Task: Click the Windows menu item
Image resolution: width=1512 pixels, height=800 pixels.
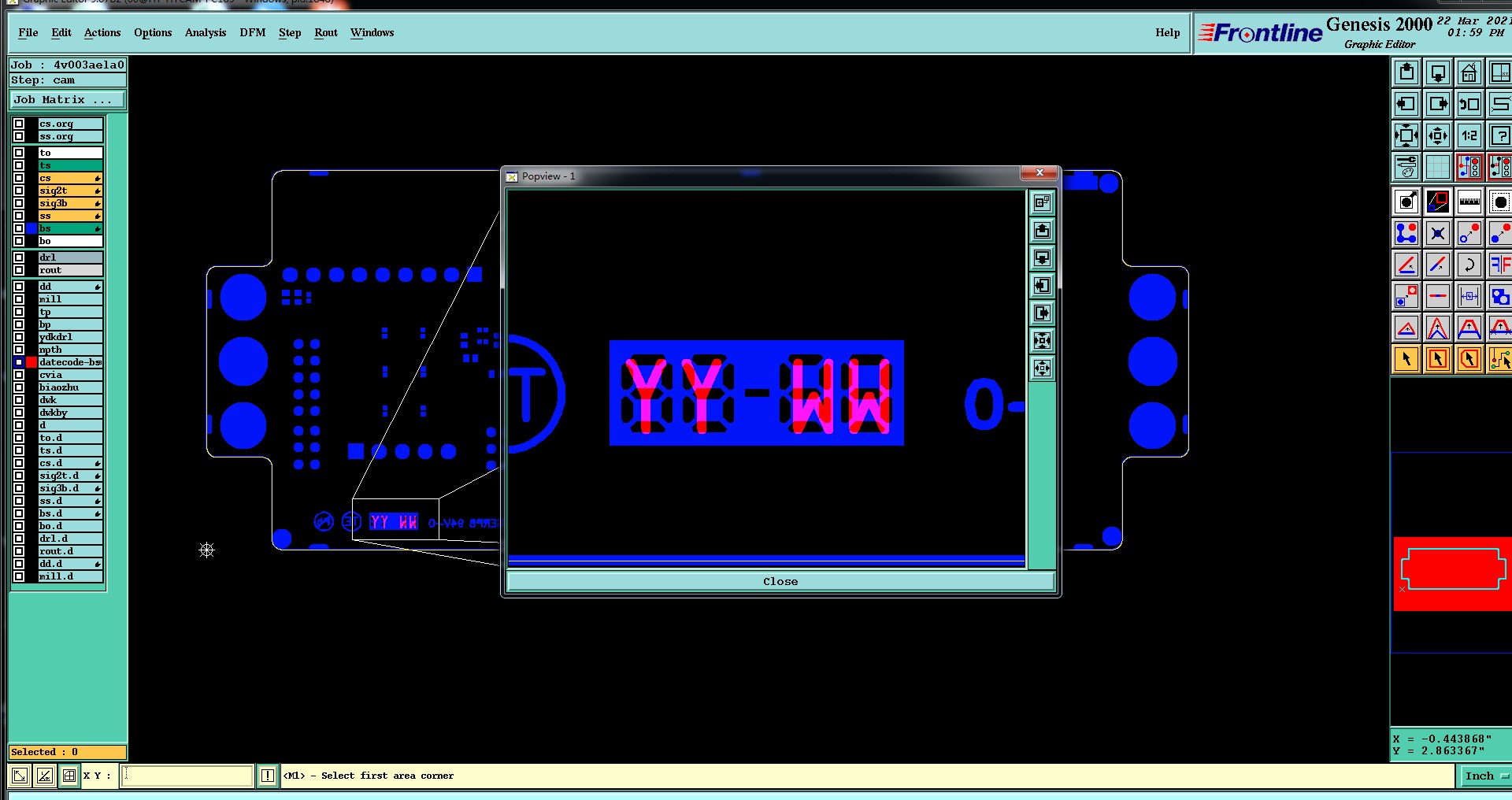Action: coord(372,32)
